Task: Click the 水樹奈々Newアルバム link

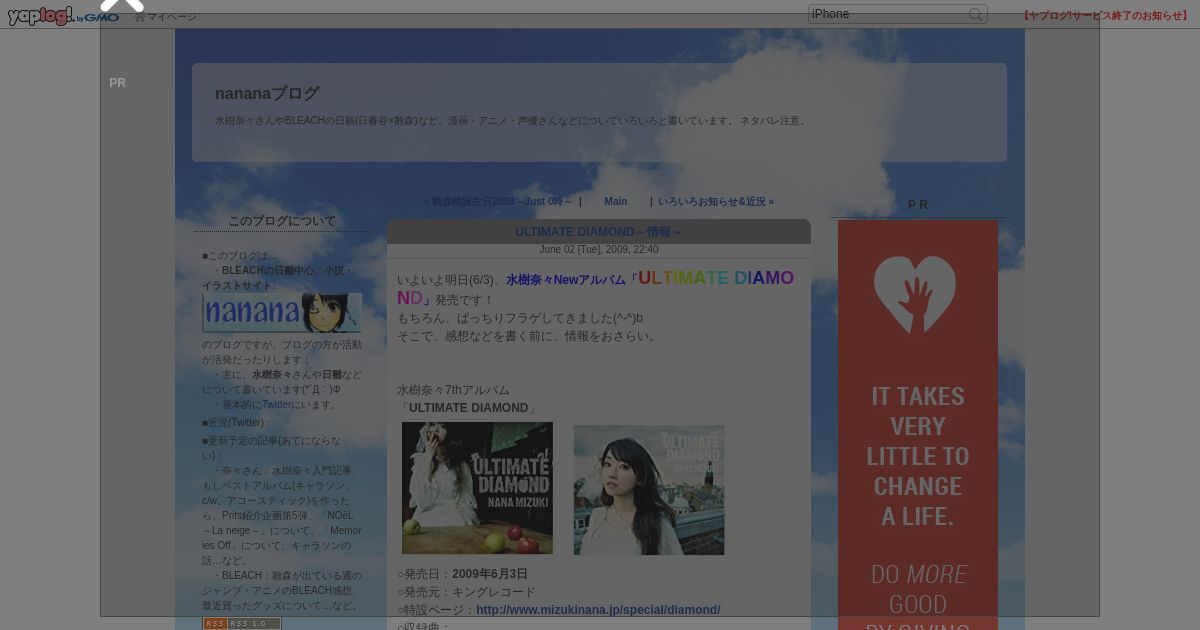Action: tap(566, 280)
